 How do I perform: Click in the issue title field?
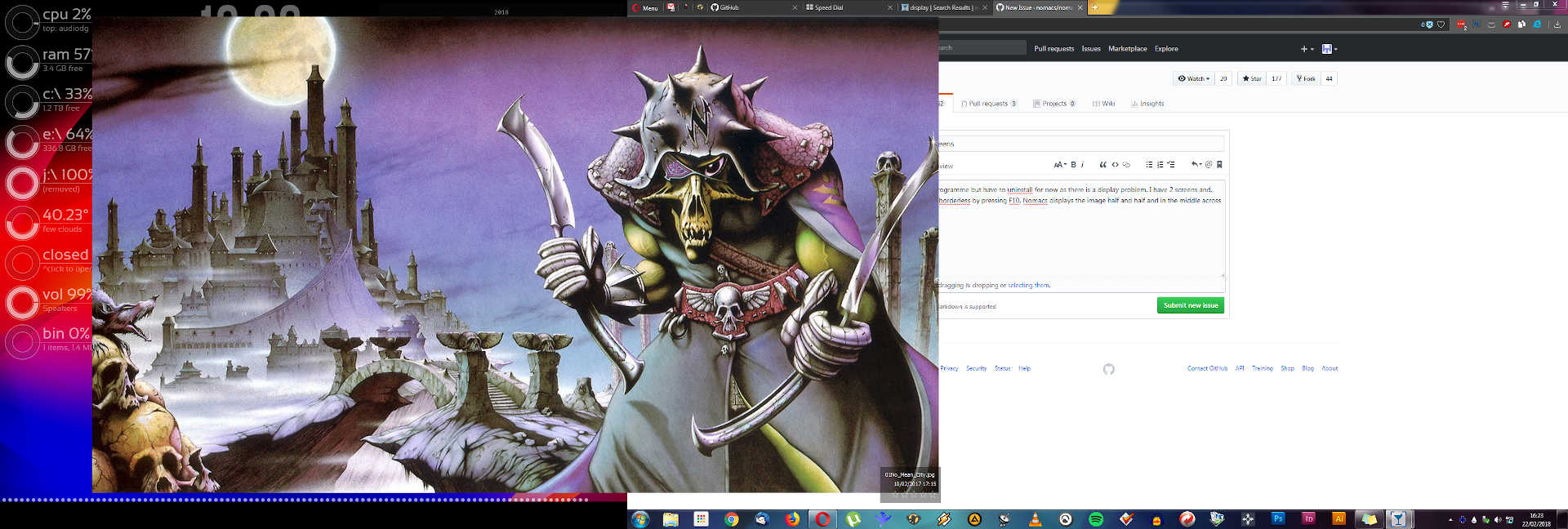[x=1081, y=144]
